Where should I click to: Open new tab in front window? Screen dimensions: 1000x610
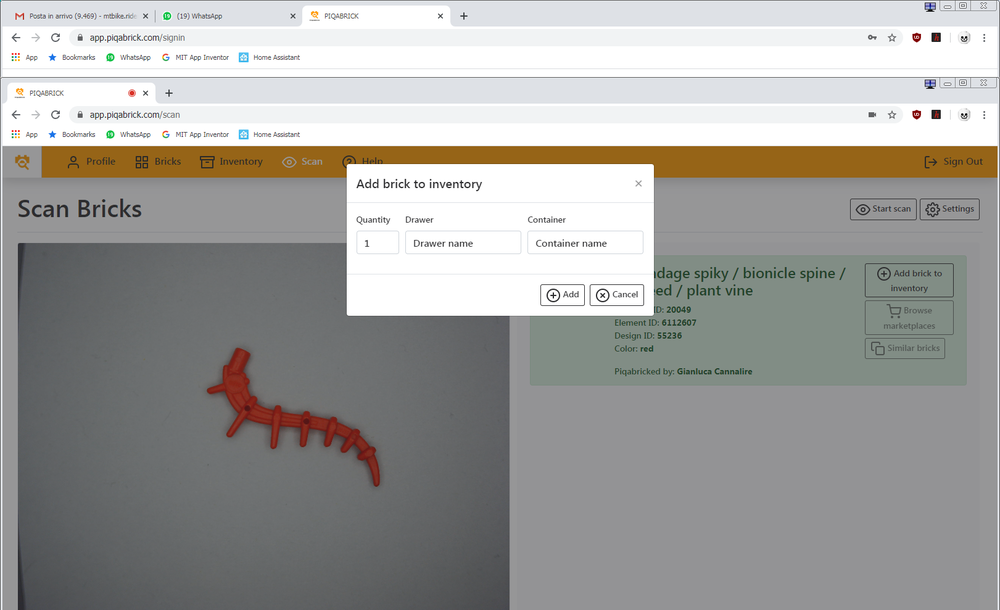[169, 93]
